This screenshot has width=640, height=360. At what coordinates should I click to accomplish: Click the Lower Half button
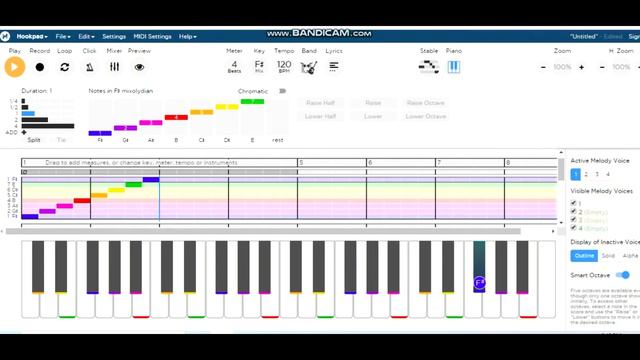tap(320, 116)
